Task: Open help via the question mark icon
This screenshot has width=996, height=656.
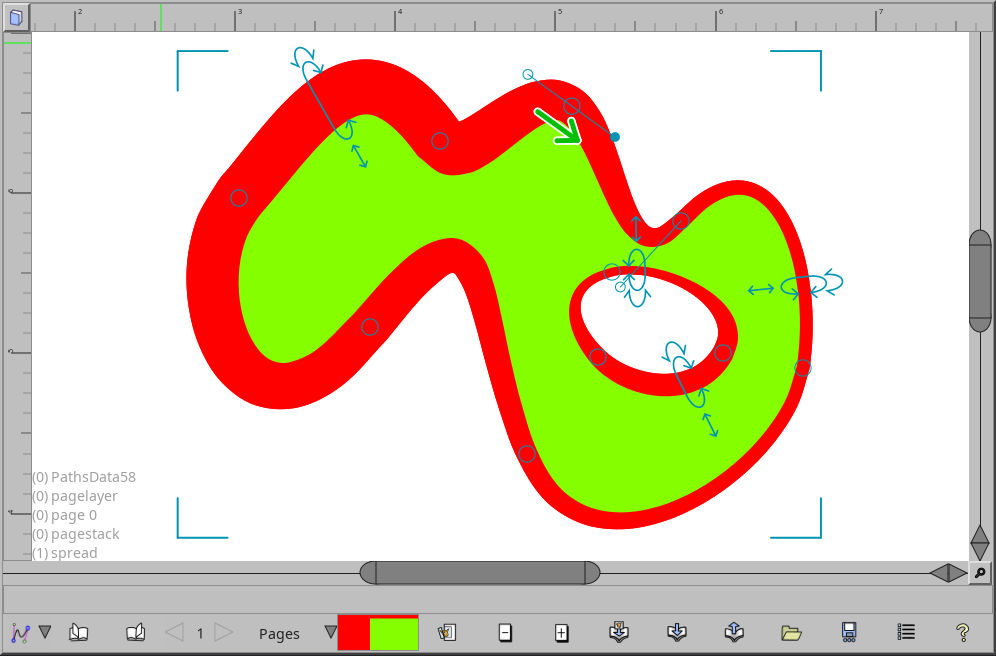Action: pos(961,632)
